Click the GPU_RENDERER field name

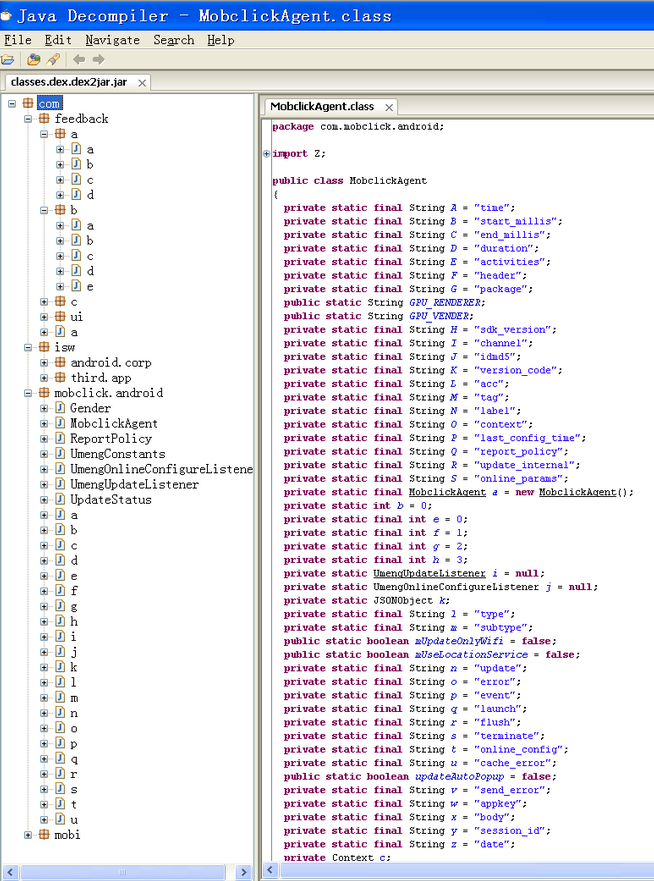[446, 303]
